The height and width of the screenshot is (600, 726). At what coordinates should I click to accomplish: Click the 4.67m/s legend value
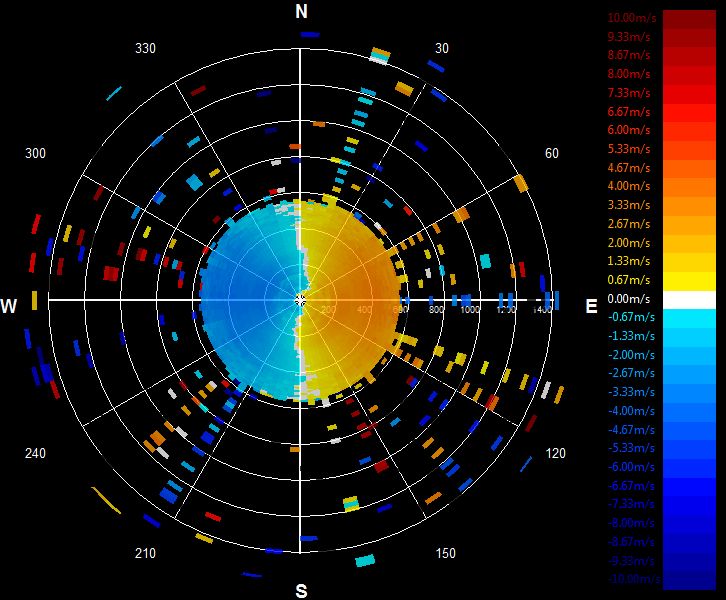point(629,168)
